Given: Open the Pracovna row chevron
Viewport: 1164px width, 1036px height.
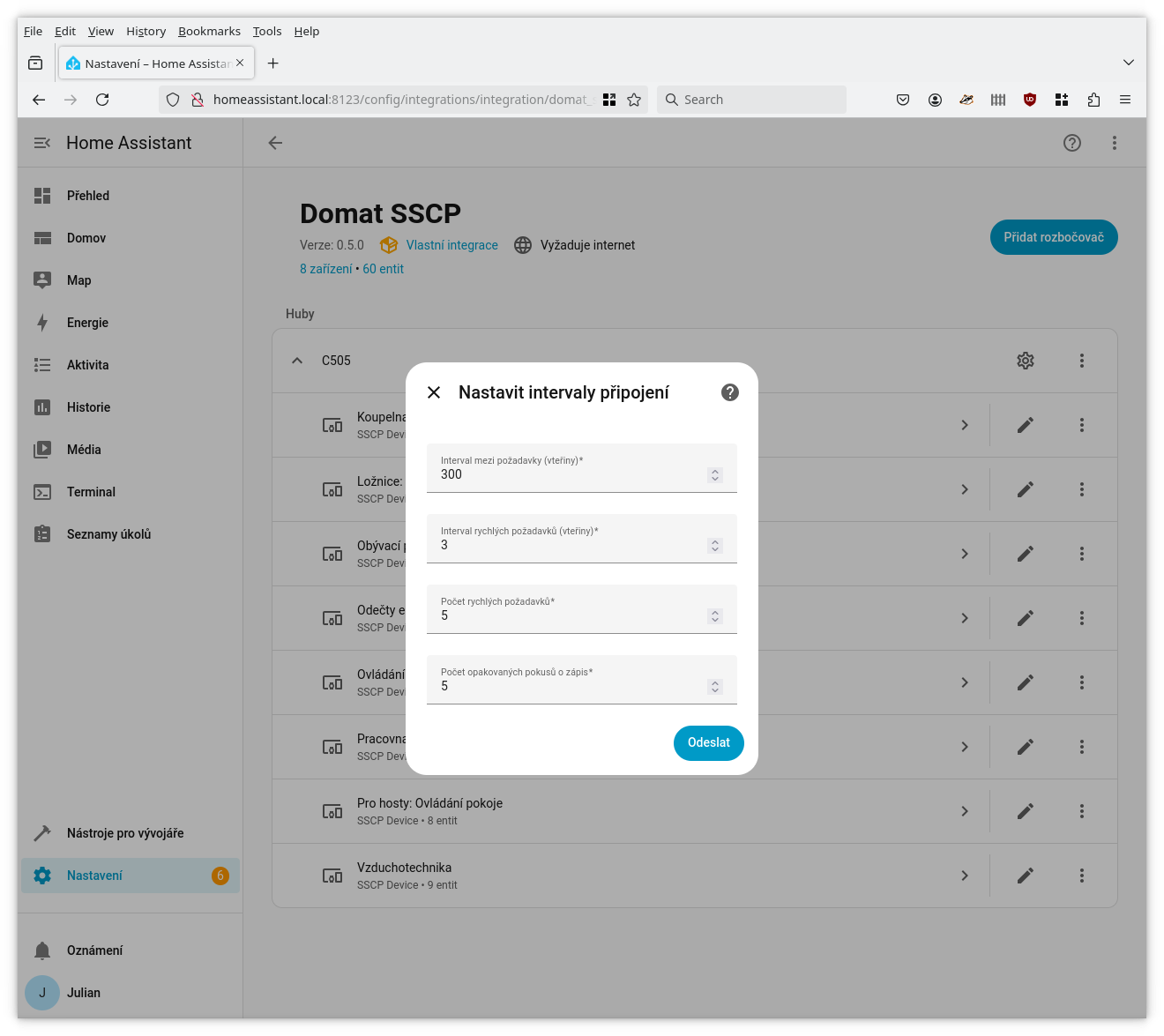Looking at the screenshot, I should (x=965, y=747).
